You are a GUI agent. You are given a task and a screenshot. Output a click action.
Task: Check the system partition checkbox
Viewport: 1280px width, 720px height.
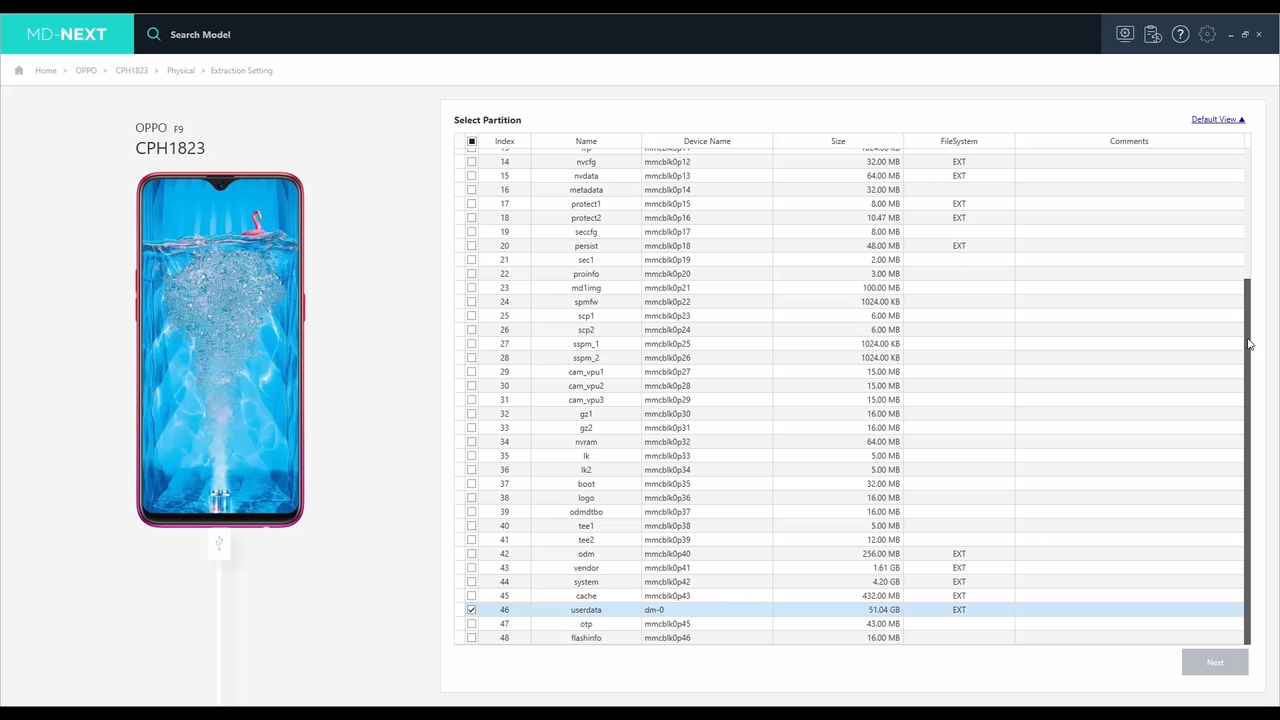(x=471, y=581)
